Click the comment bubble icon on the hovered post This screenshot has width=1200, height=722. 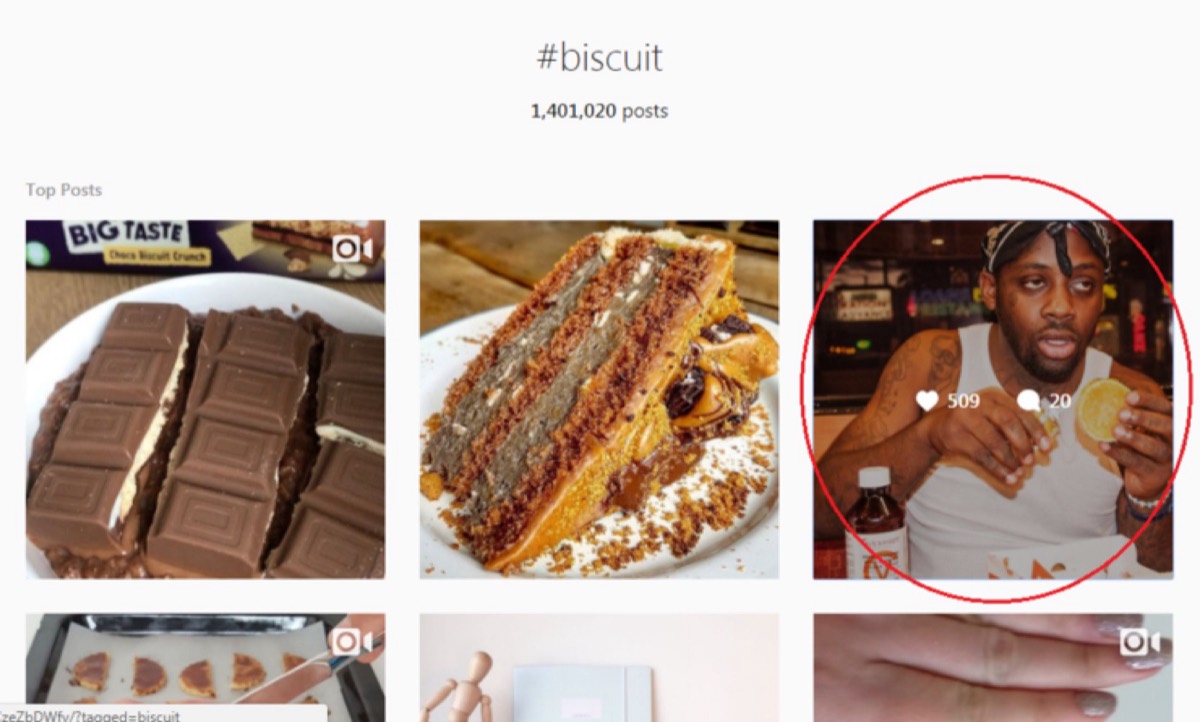pyautogui.click(x=1028, y=401)
